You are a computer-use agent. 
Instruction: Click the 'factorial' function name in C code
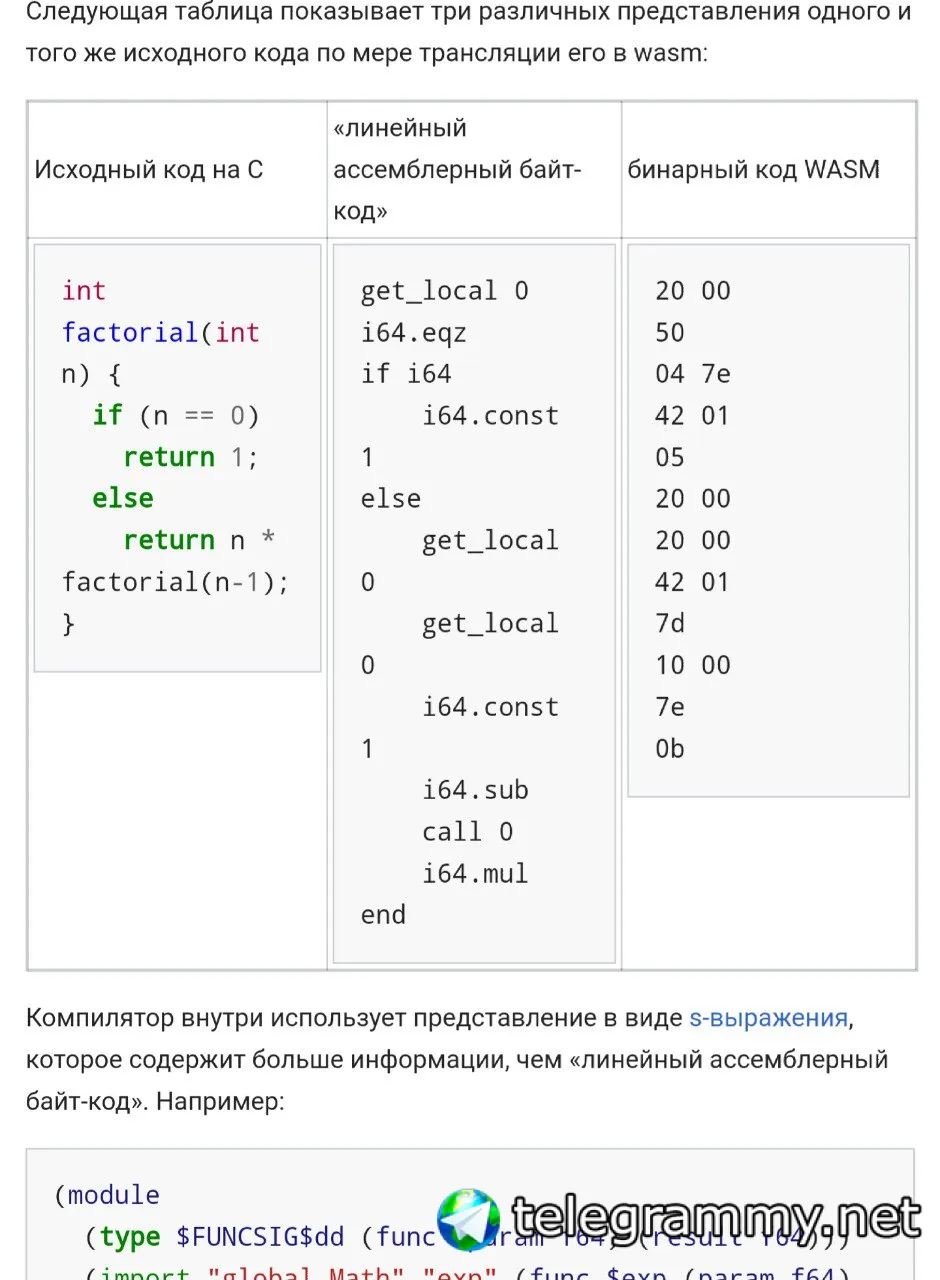point(130,332)
